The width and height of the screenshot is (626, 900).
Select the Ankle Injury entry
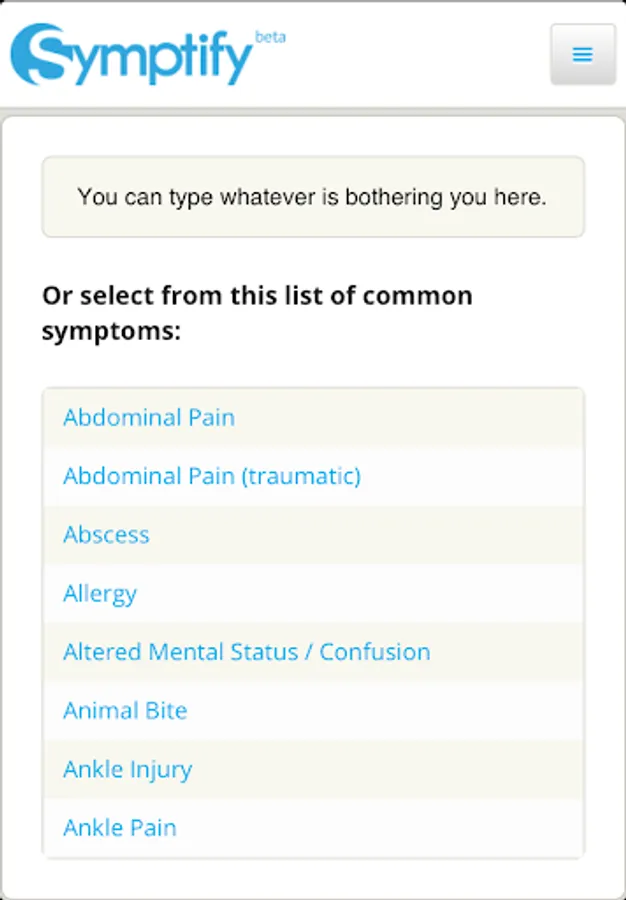127,770
